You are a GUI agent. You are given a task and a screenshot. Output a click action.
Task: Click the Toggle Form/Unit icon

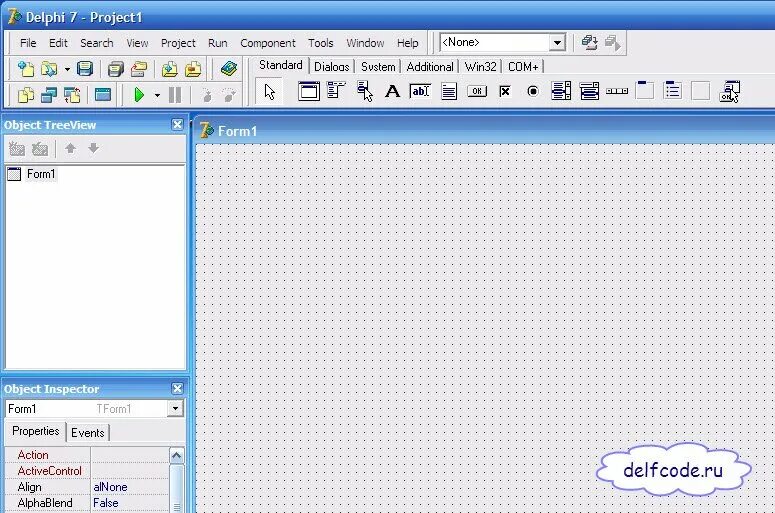pyautogui.click(x=72, y=94)
